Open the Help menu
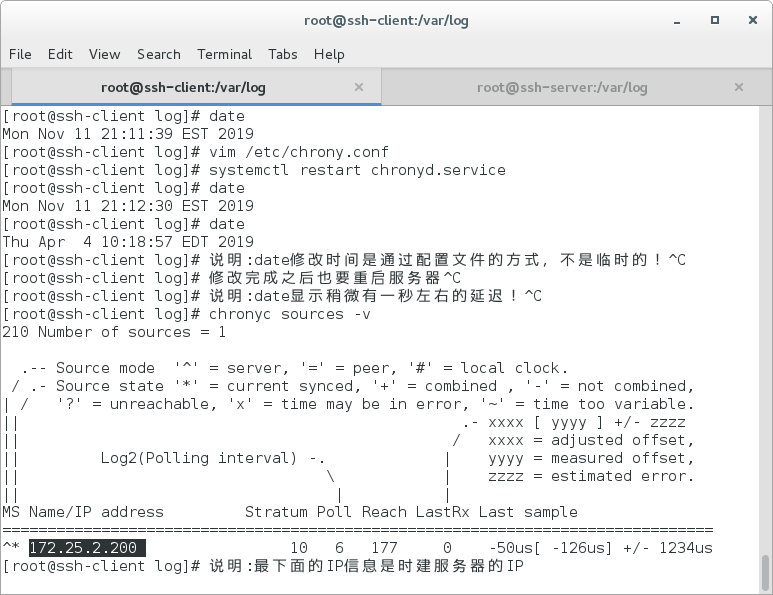Image resolution: width=773 pixels, height=595 pixels. (329, 54)
